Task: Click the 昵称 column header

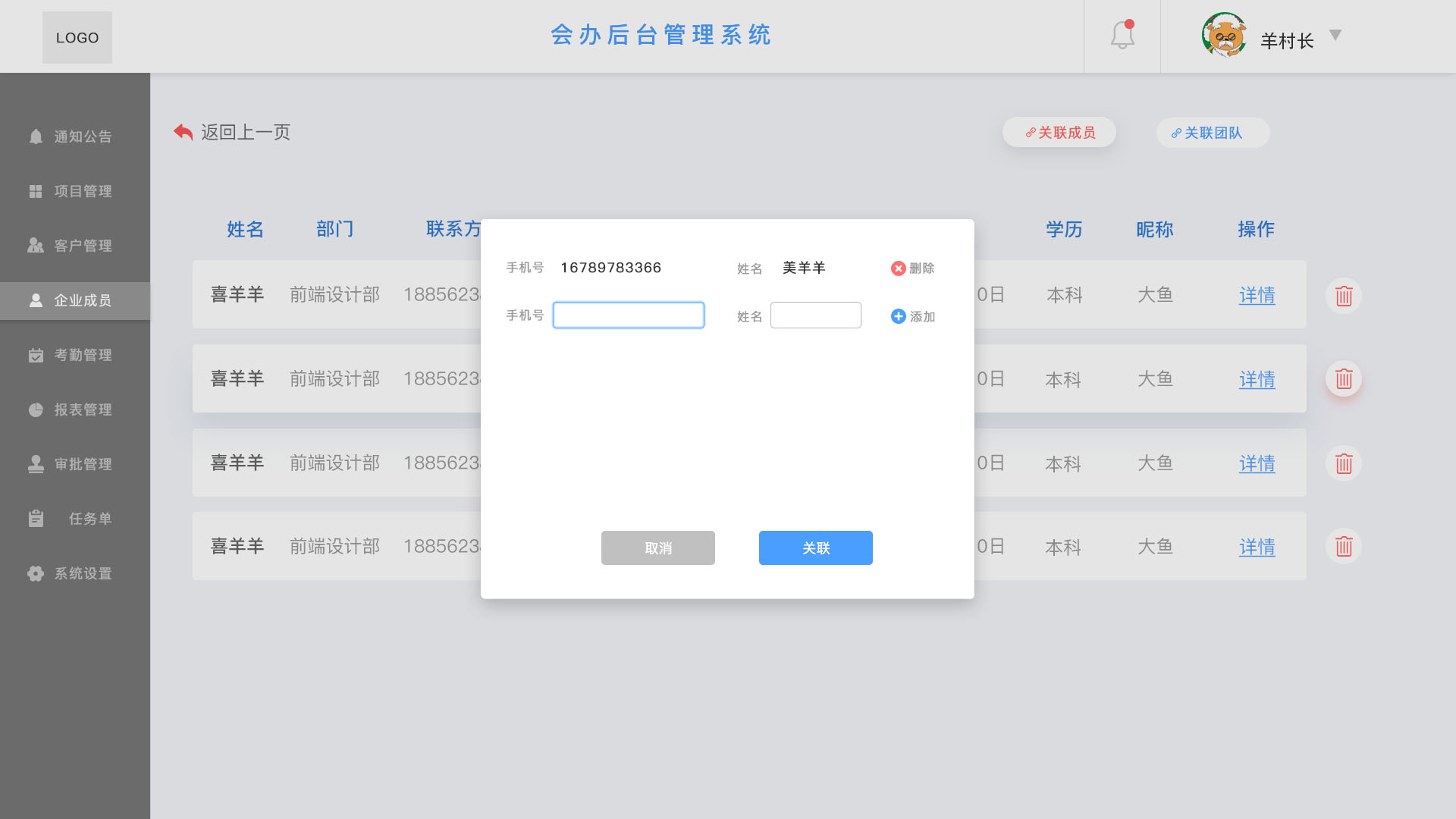Action: [x=1155, y=229]
